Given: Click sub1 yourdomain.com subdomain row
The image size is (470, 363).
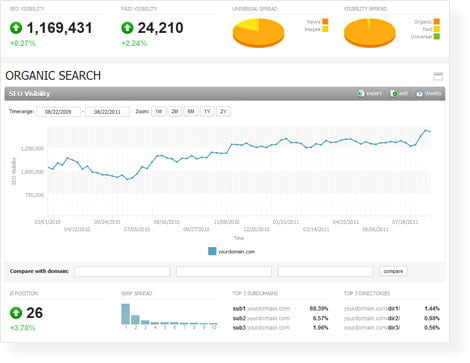Looking at the screenshot, I should [x=280, y=309].
